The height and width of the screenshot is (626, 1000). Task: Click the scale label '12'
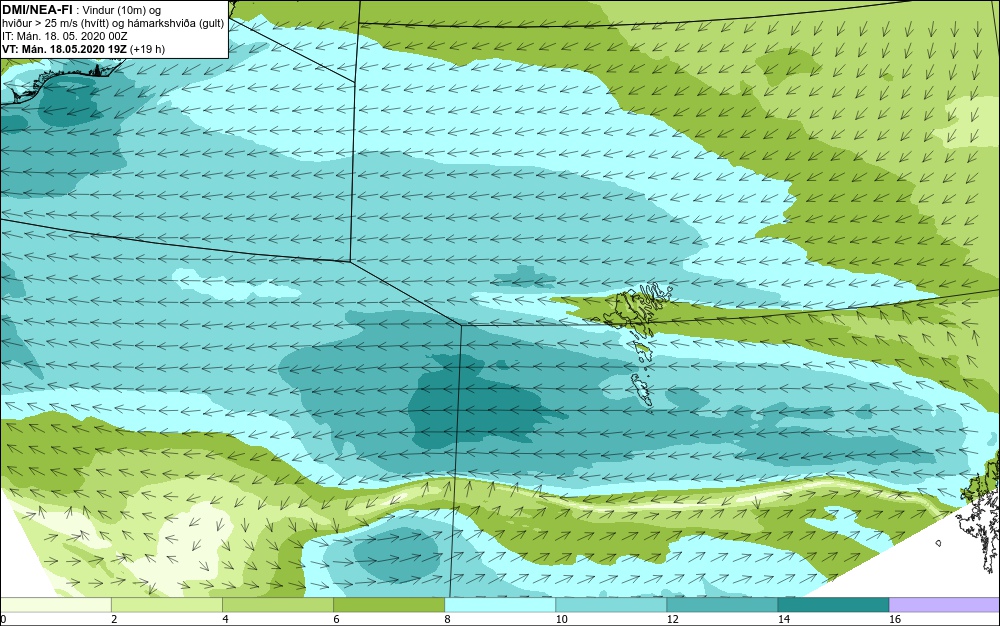672,619
